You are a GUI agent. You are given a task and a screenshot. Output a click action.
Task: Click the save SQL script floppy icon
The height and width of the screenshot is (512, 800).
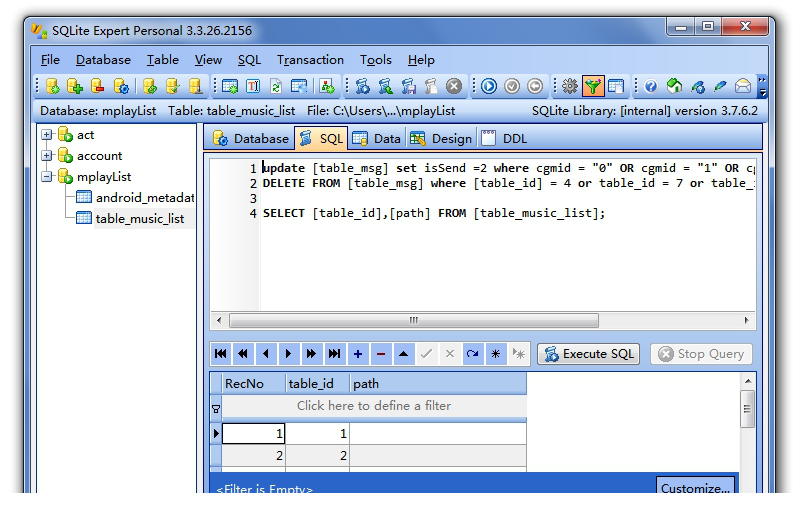[x=409, y=86]
